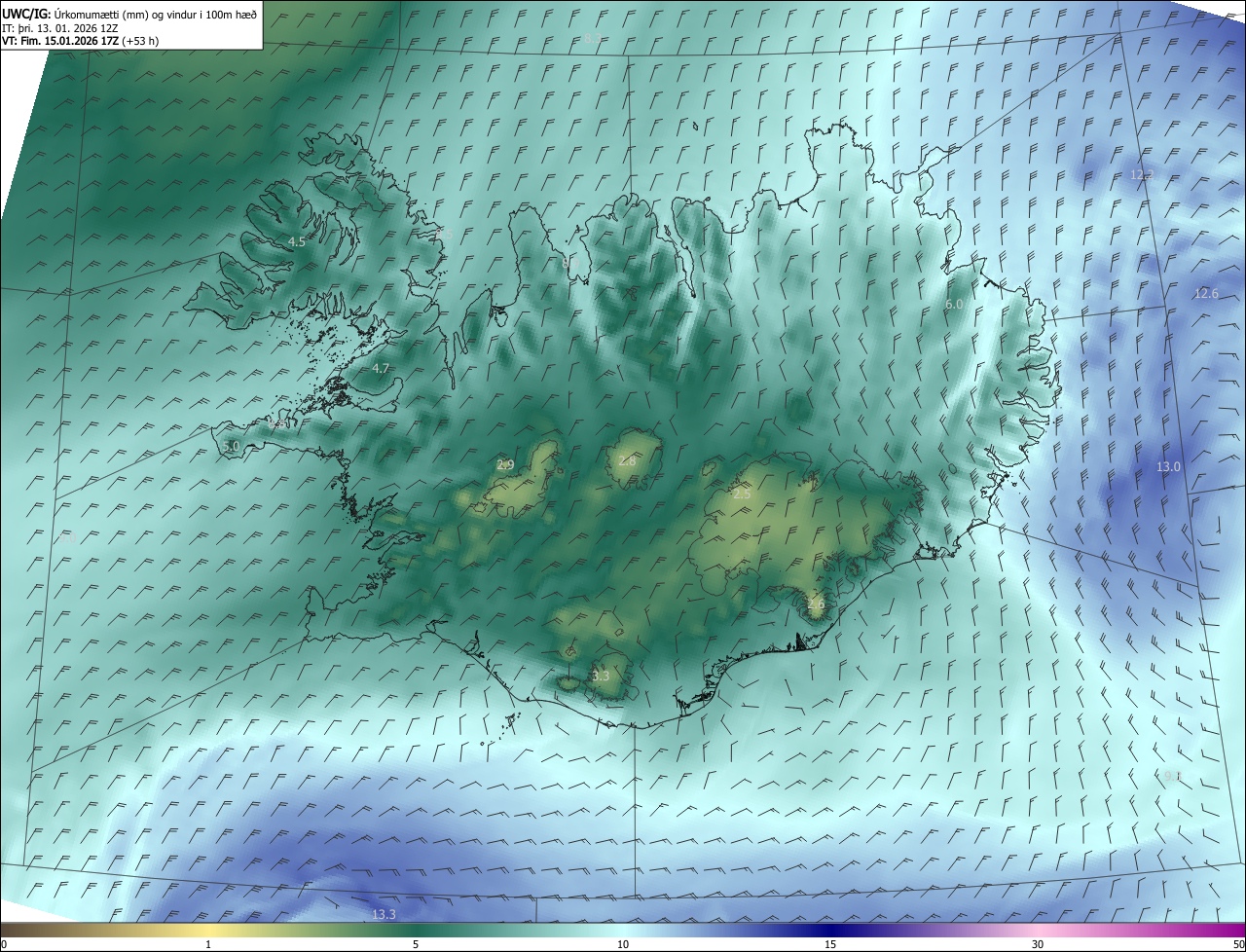Click the 2.8 value label on the map
The height and width of the screenshot is (952, 1246).
627,460
